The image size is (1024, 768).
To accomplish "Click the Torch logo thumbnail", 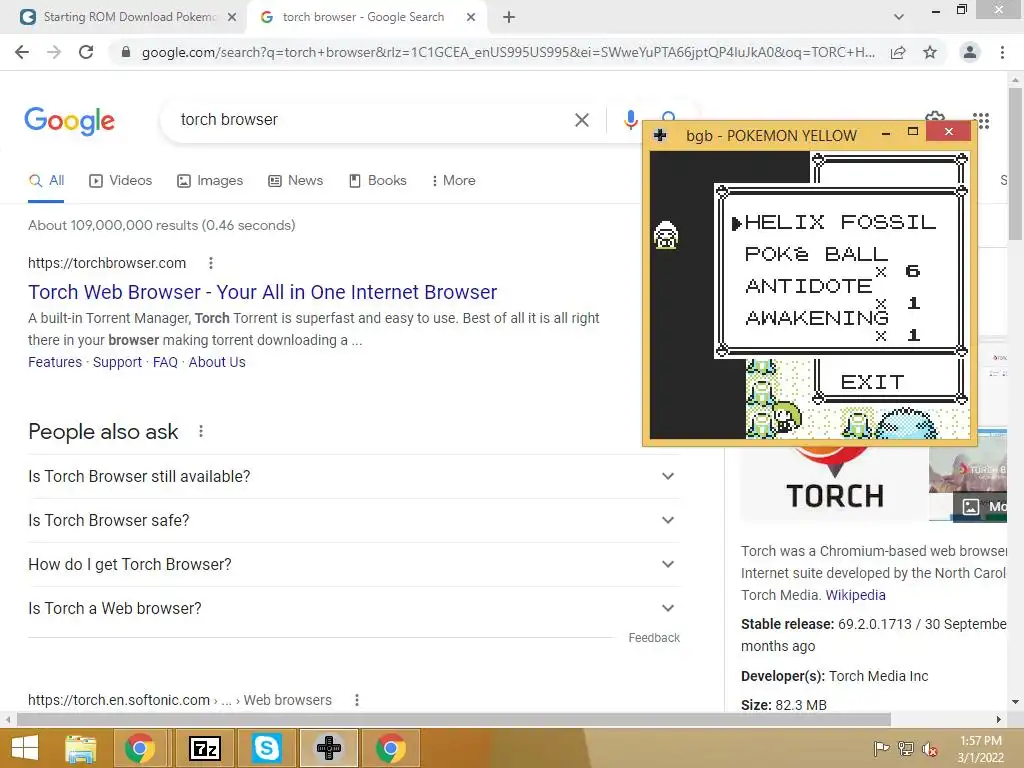I will 833,484.
